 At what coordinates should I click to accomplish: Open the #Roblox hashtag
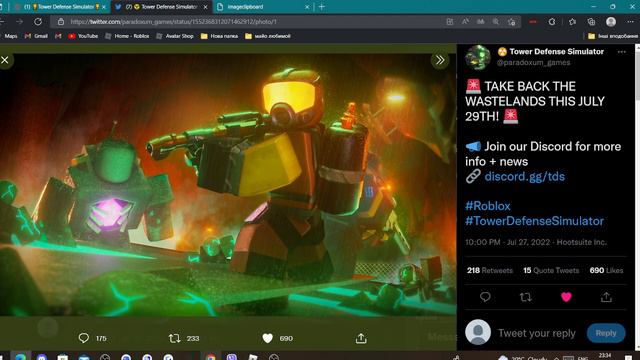(x=488, y=206)
